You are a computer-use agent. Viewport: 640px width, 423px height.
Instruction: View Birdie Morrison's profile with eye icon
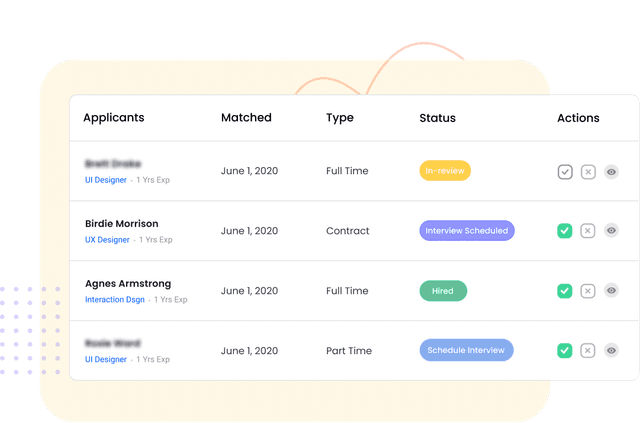pos(611,231)
